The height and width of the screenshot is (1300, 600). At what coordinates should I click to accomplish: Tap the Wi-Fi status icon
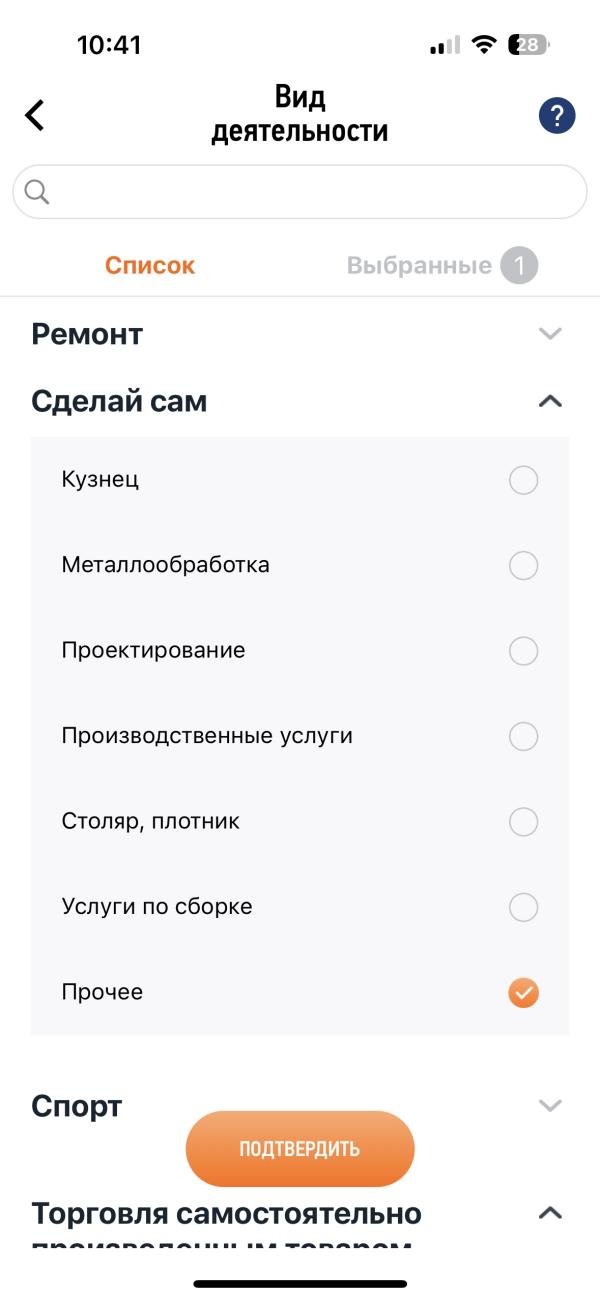486,45
